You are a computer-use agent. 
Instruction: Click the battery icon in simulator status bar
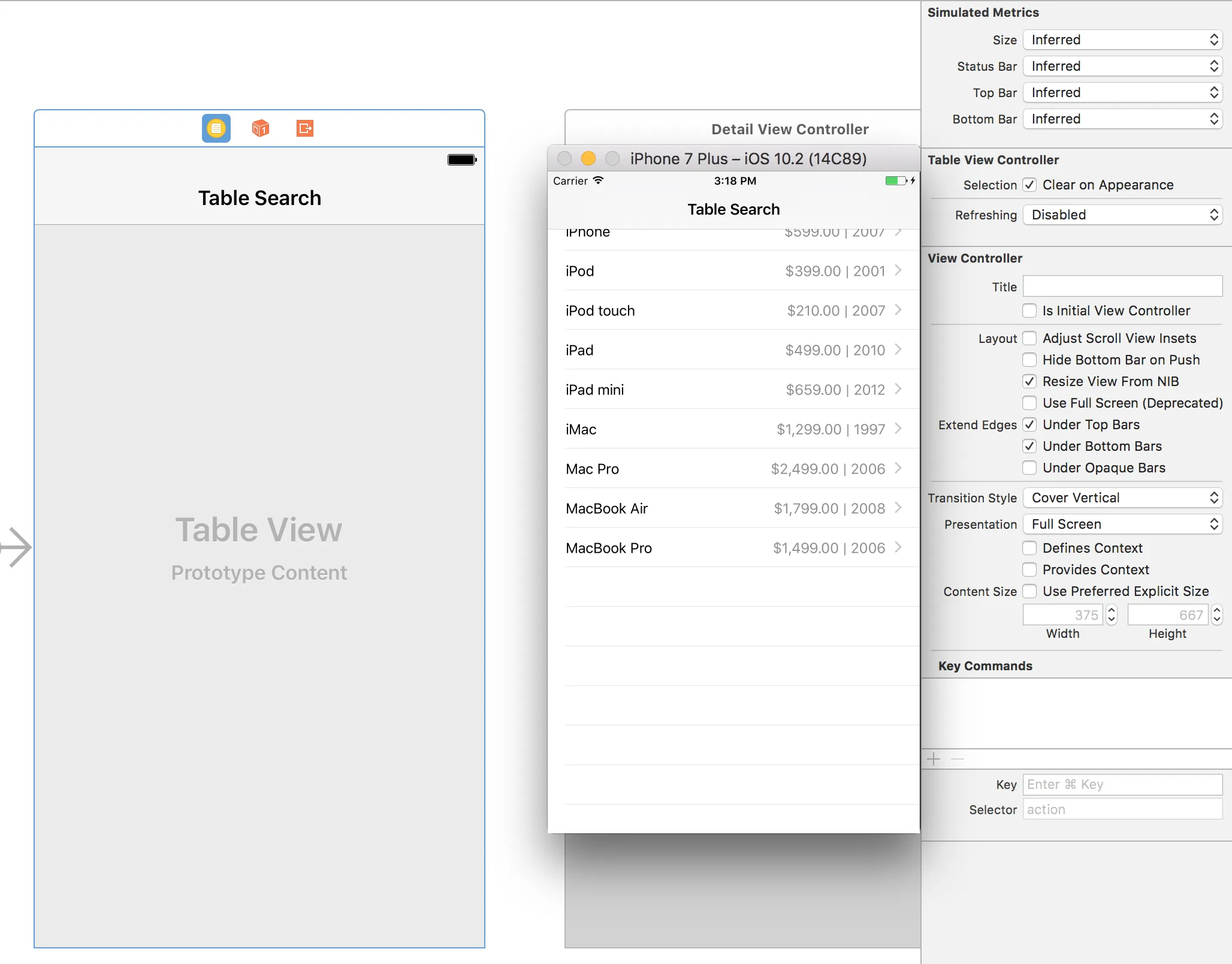pyautogui.click(x=896, y=180)
